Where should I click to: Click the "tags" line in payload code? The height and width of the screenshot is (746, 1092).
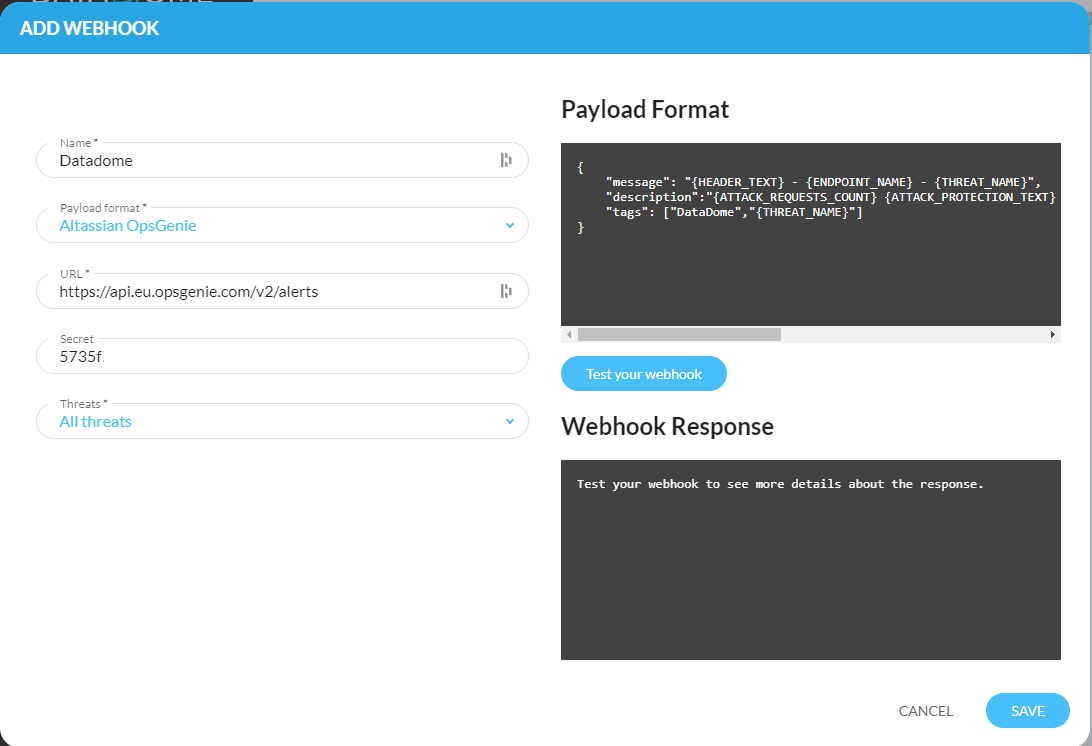click(x=734, y=212)
